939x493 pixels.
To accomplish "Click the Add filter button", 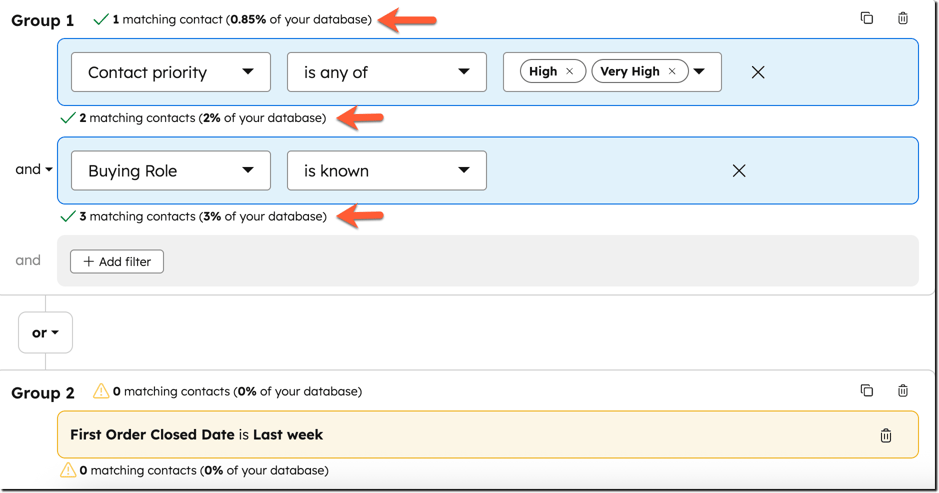I will 117,262.
